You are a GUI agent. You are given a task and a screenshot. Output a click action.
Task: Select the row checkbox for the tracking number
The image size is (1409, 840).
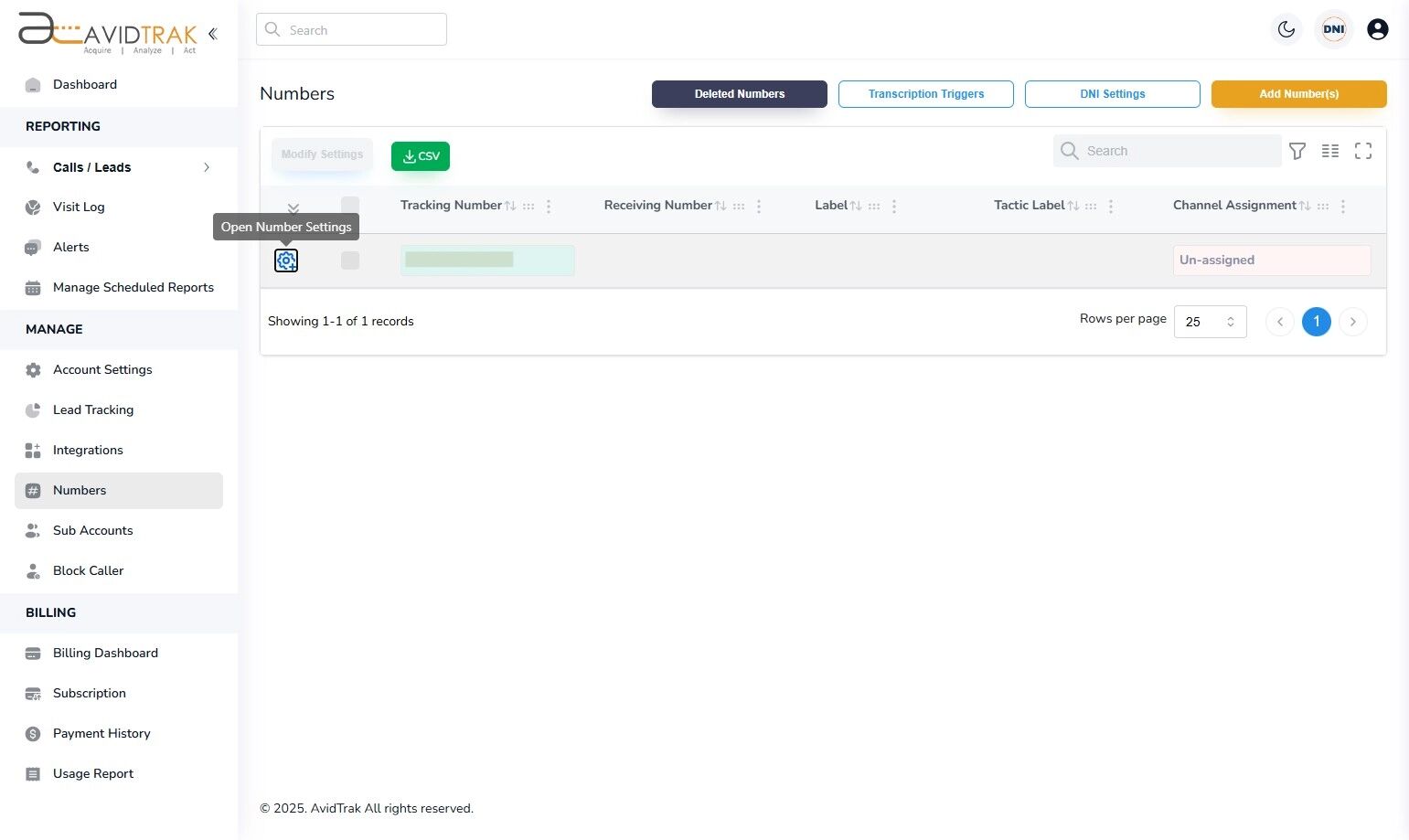pyautogui.click(x=350, y=261)
